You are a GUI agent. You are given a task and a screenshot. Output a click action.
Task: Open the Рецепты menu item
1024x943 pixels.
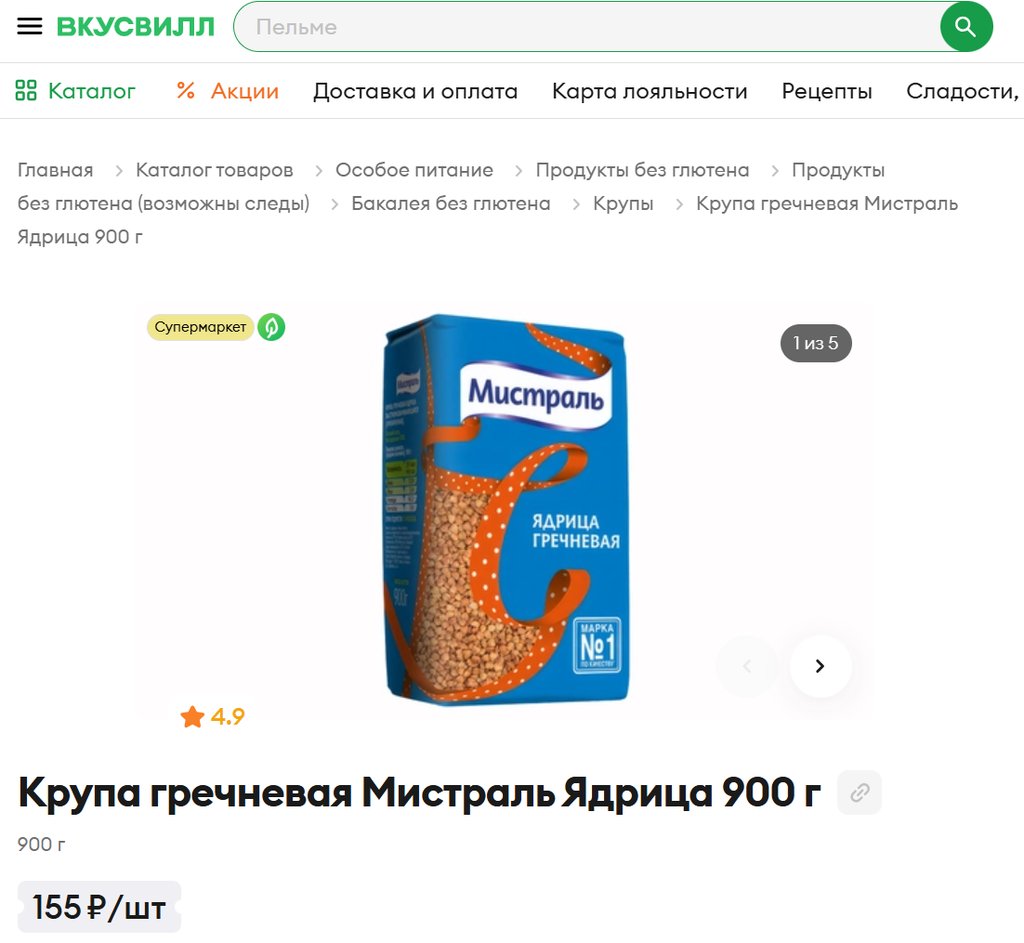pos(827,91)
